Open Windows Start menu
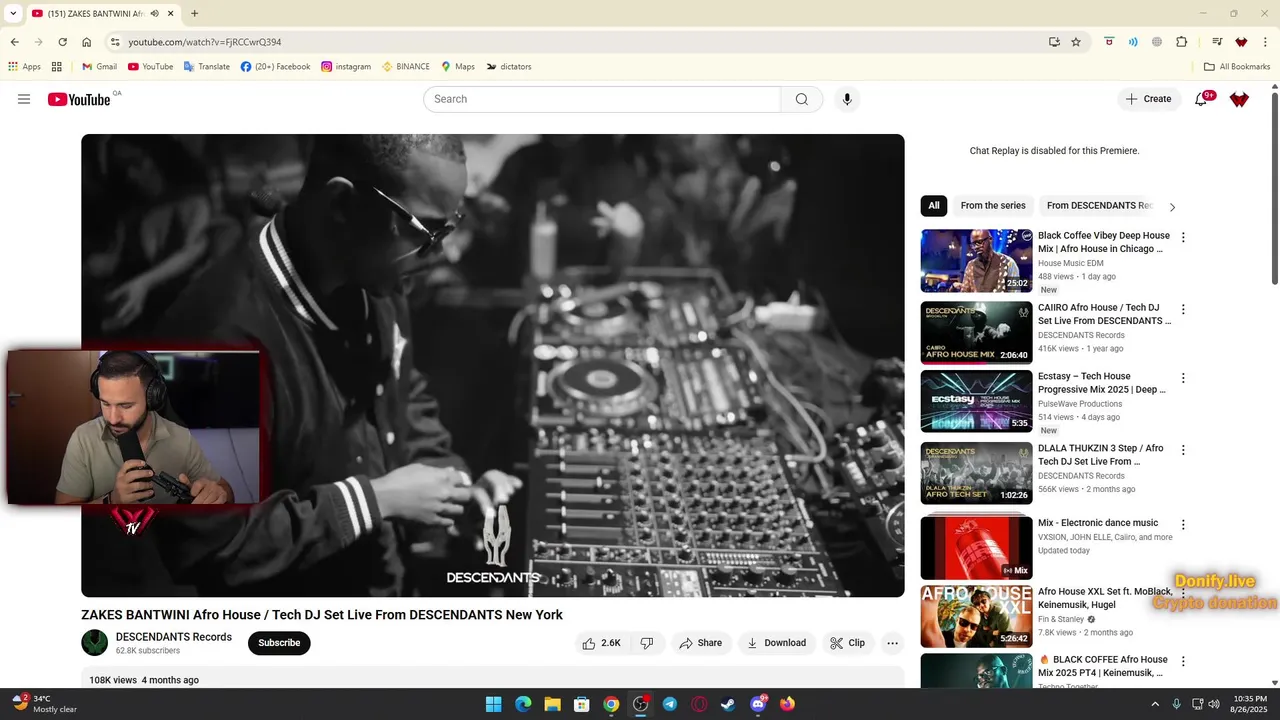This screenshot has width=1280, height=720. tap(493, 704)
